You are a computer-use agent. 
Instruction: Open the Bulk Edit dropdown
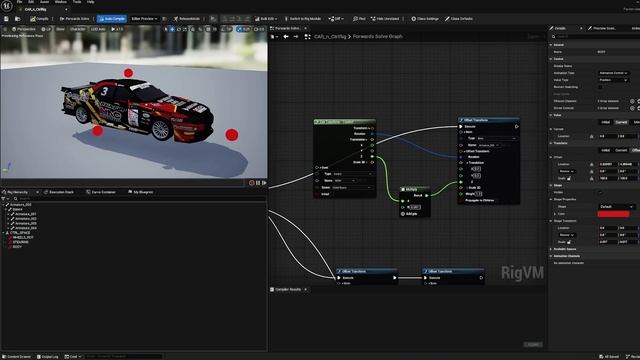tap(266, 19)
